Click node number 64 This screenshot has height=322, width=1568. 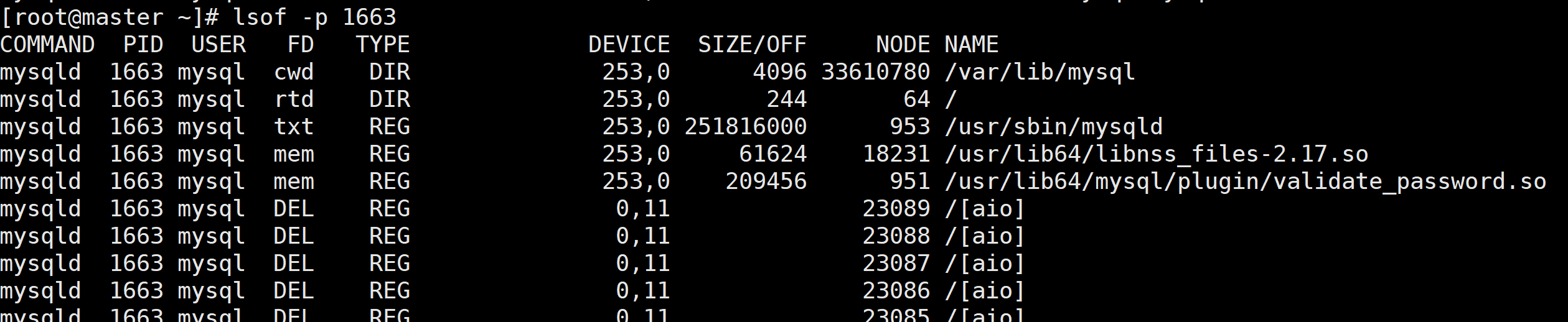916,99
